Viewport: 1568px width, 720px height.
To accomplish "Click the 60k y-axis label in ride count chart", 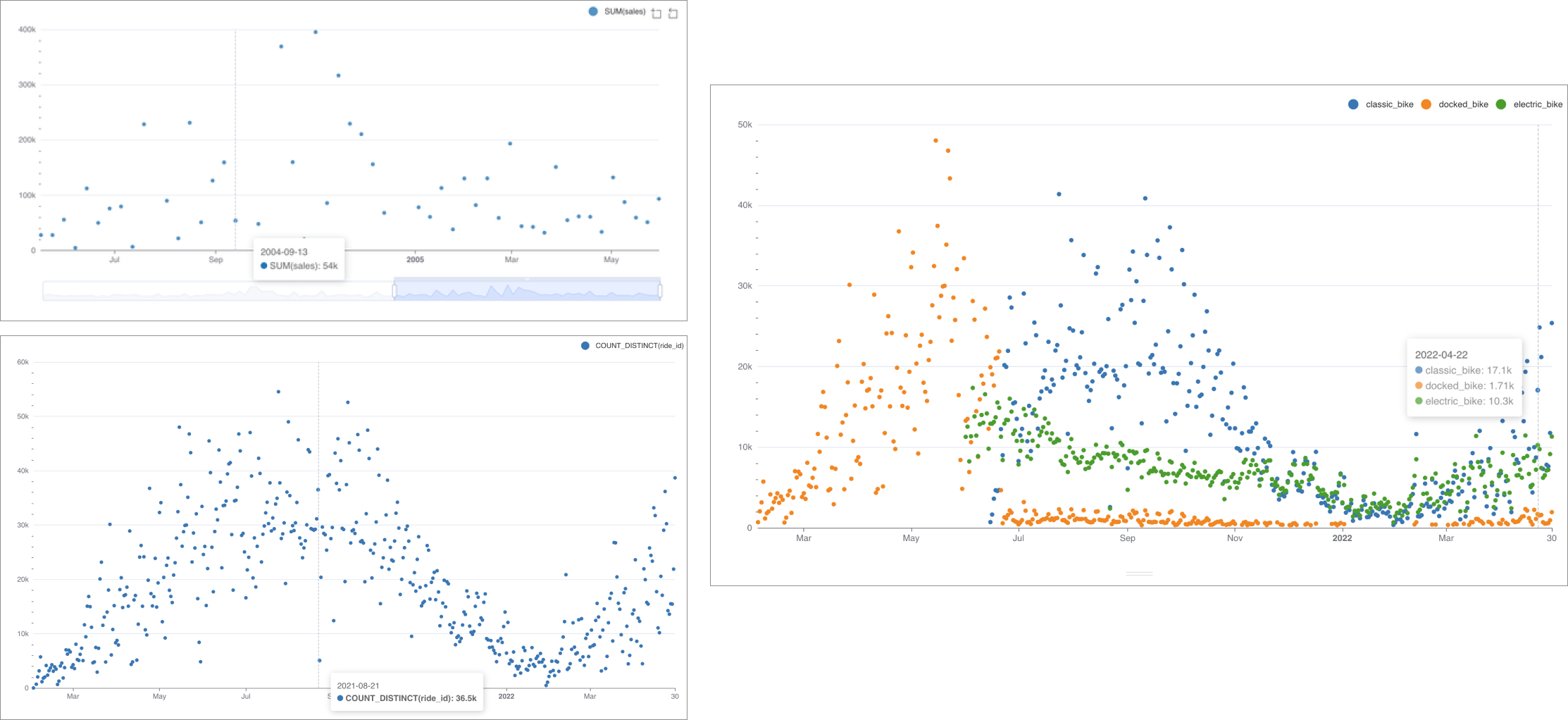I will pos(23,362).
